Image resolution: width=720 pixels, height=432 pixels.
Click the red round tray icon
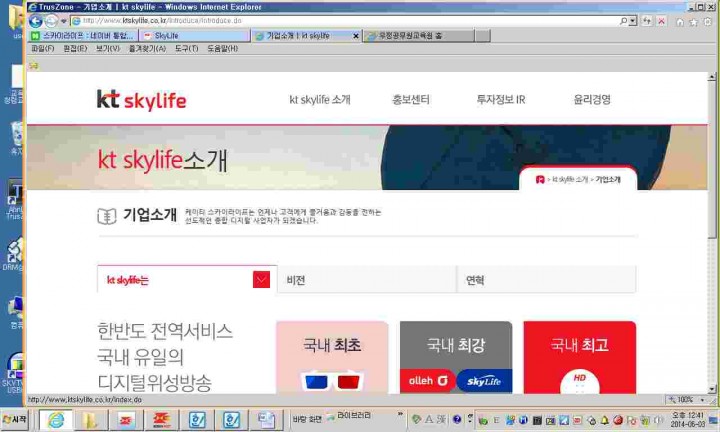click(618, 420)
